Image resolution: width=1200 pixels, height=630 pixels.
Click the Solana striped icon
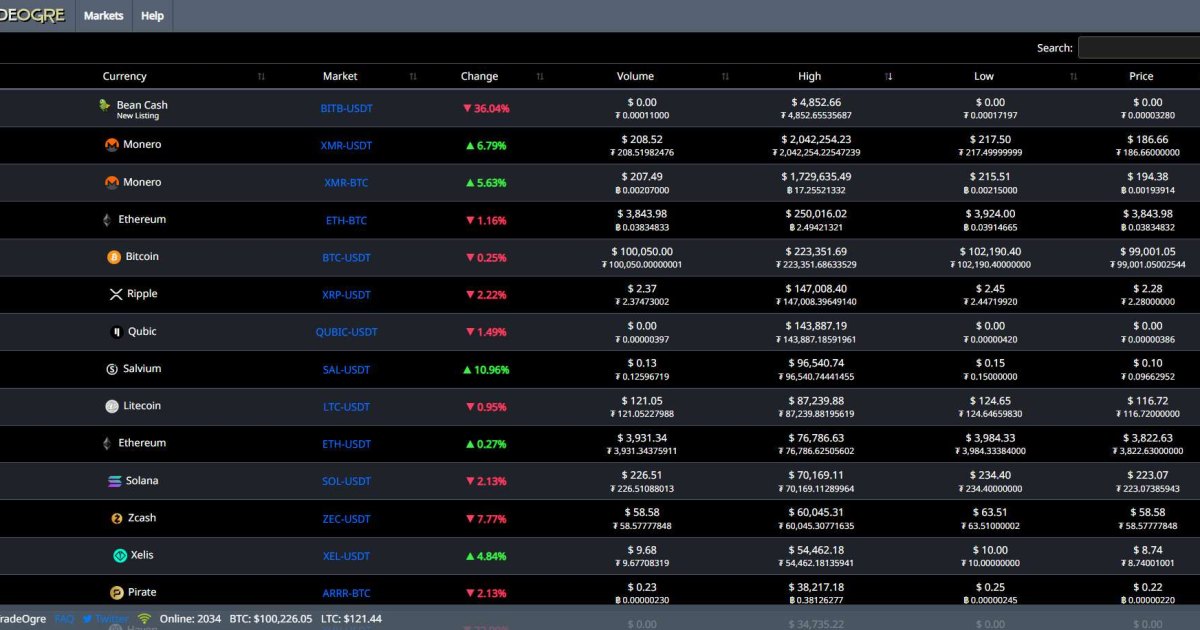[115, 481]
